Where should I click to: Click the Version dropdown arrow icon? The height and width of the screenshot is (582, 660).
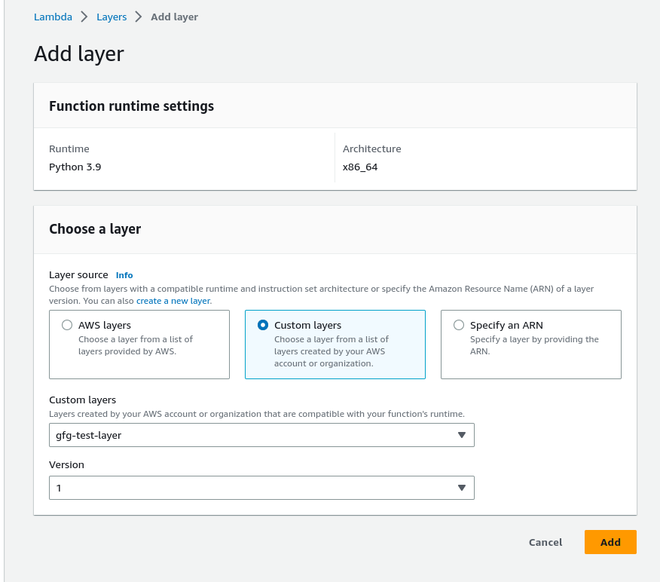coord(461,488)
